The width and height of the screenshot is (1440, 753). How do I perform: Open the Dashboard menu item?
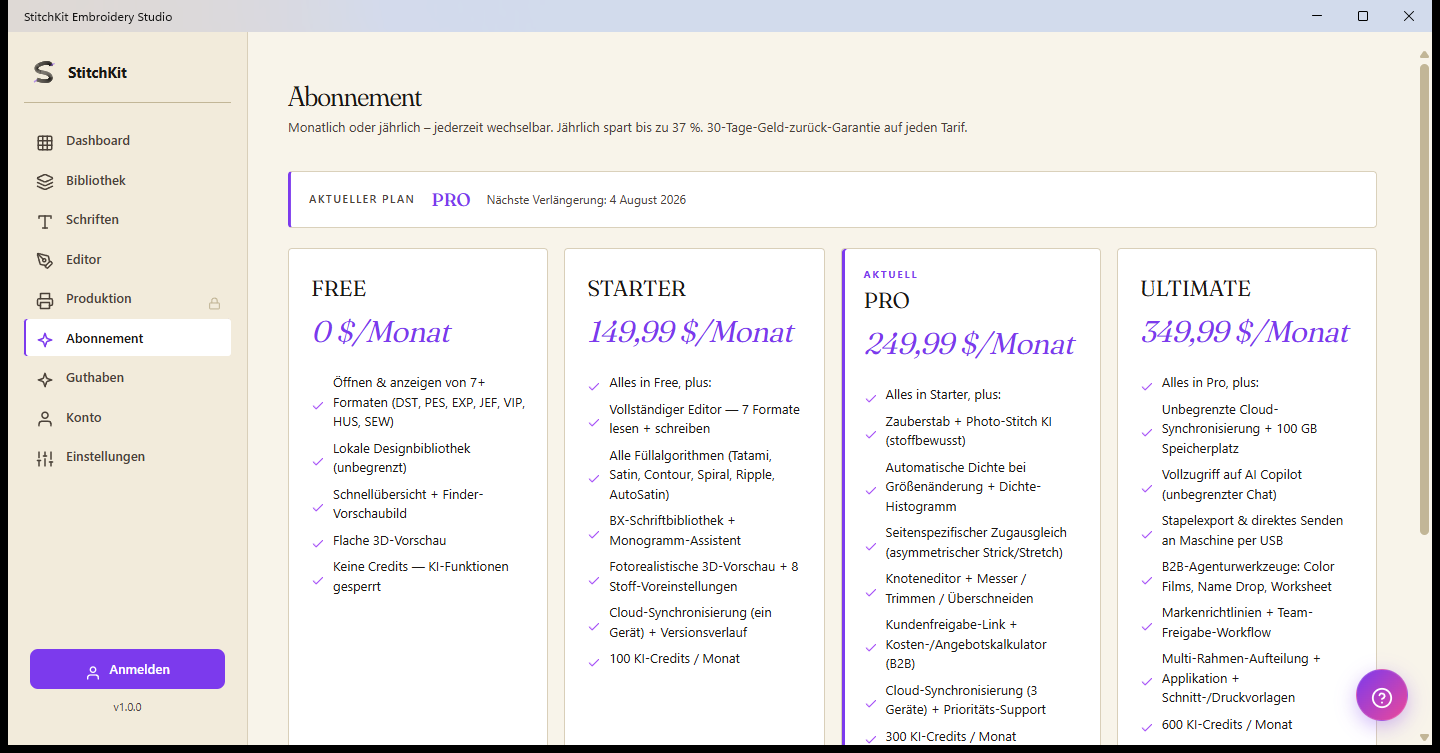tap(127, 141)
